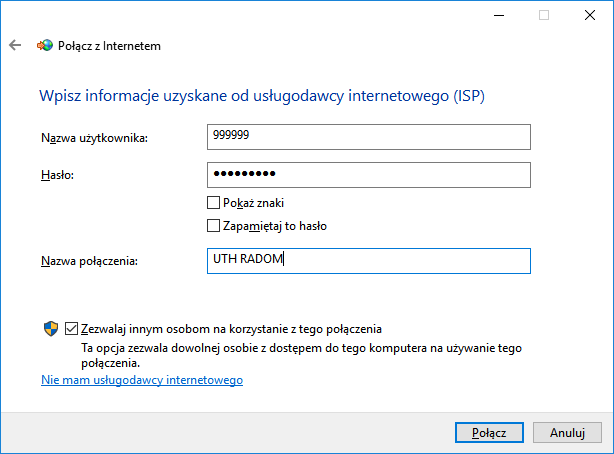Click the Nazwa użytkownika label text

(94, 138)
